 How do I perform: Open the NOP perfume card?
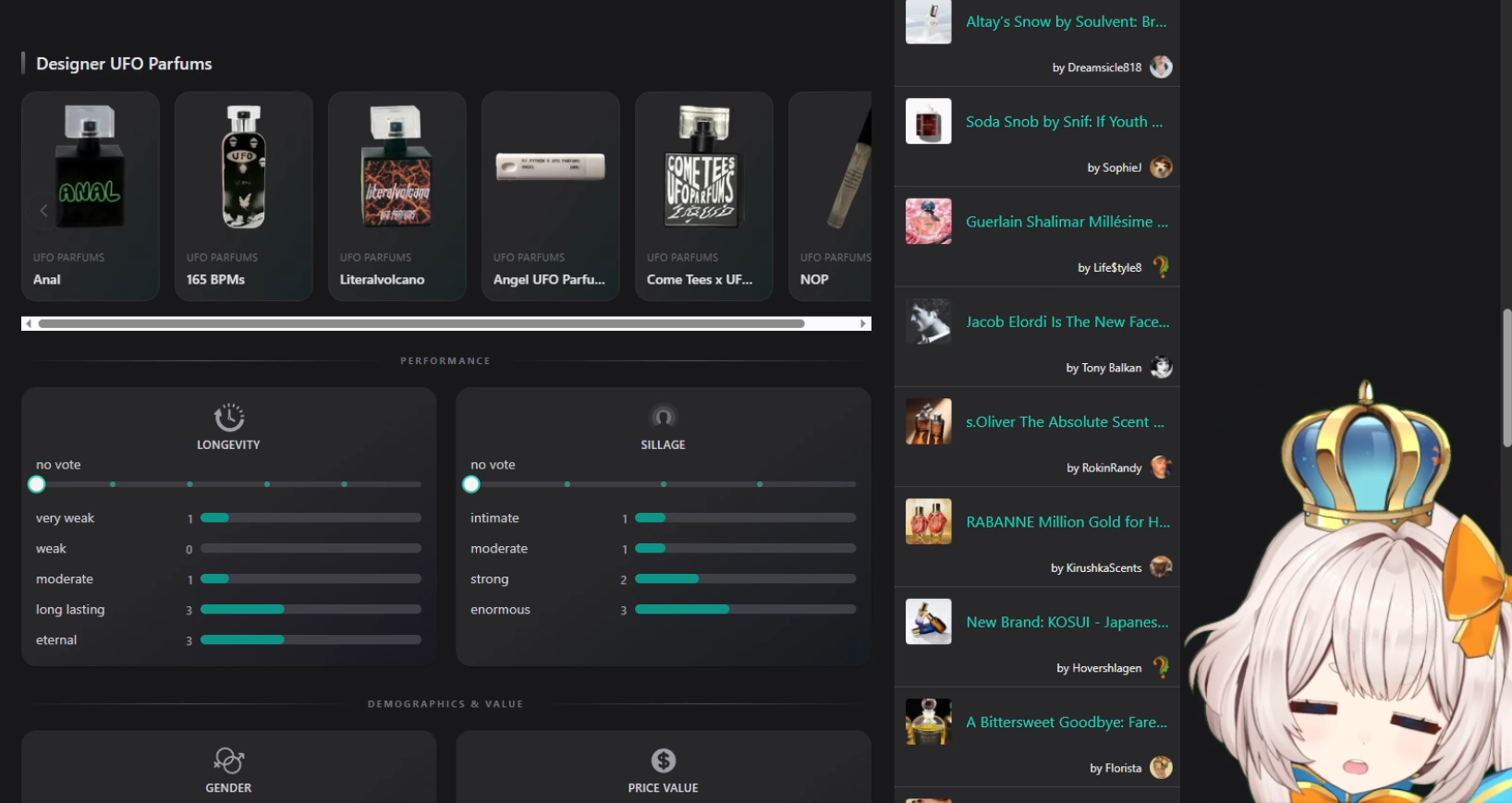(830, 196)
